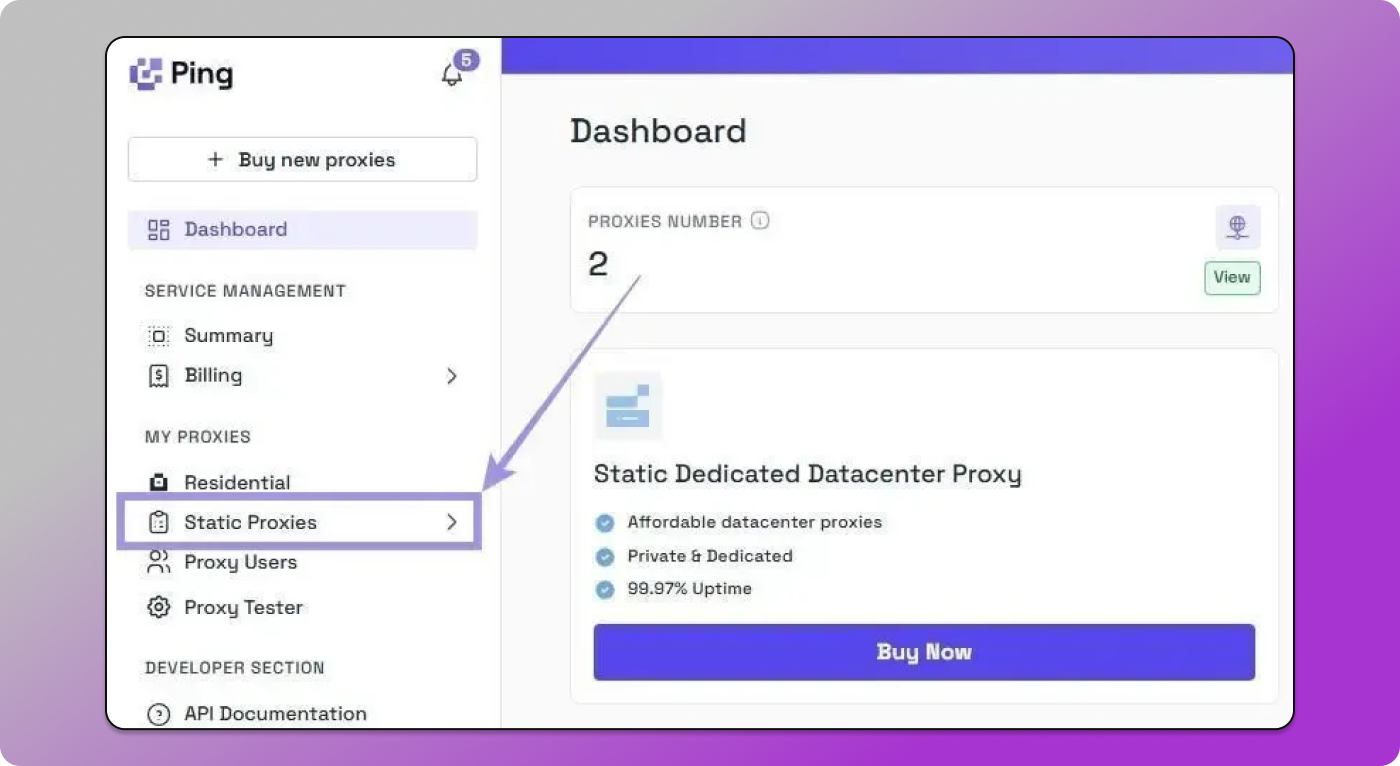Image resolution: width=1400 pixels, height=766 pixels.
Task: Select the Residential proxies icon
Action: (158, 482)
